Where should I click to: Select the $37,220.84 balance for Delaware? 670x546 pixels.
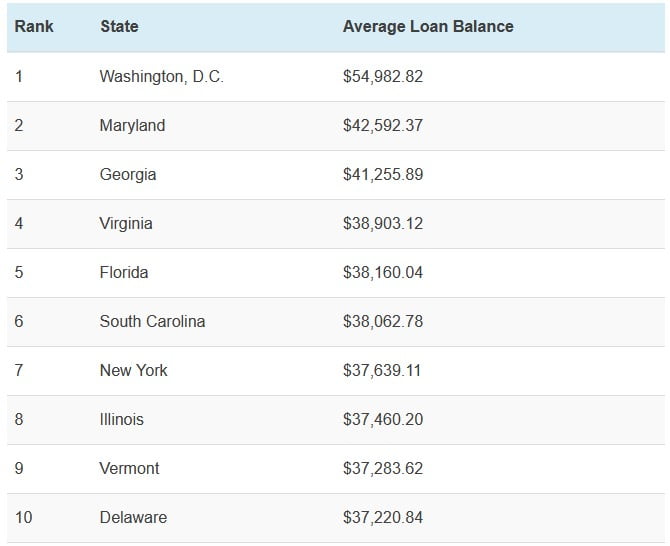pos(383,517)
